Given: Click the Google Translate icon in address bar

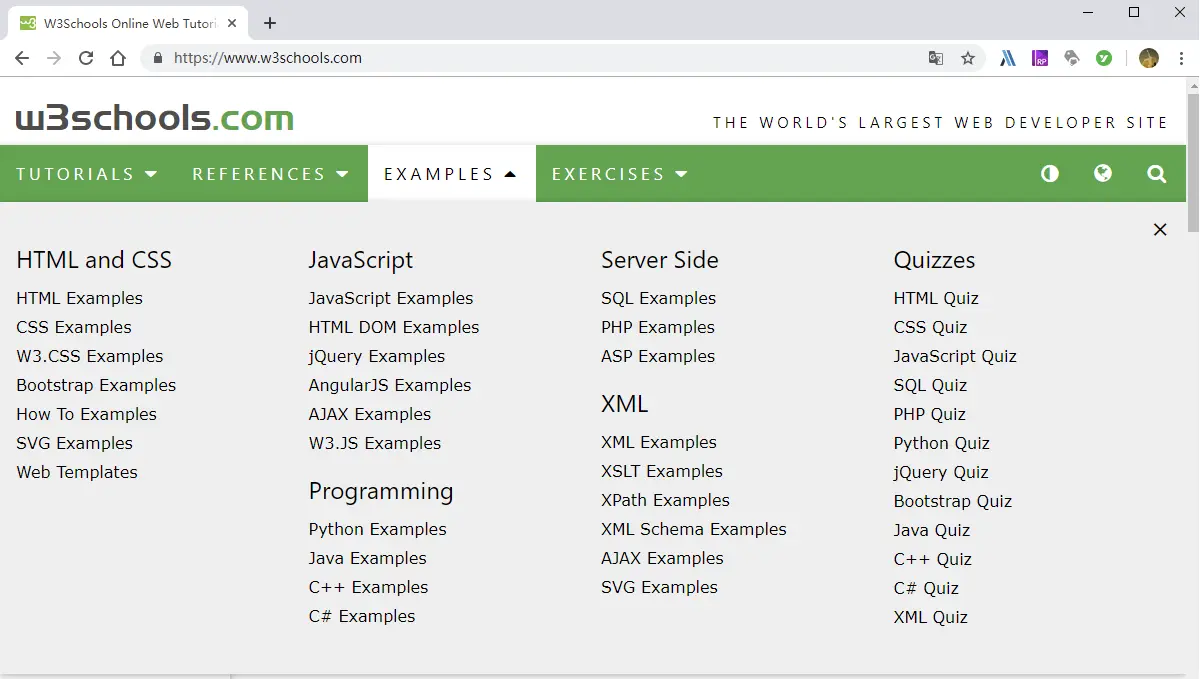Looking at the screenshot, I should click(936, 58).
